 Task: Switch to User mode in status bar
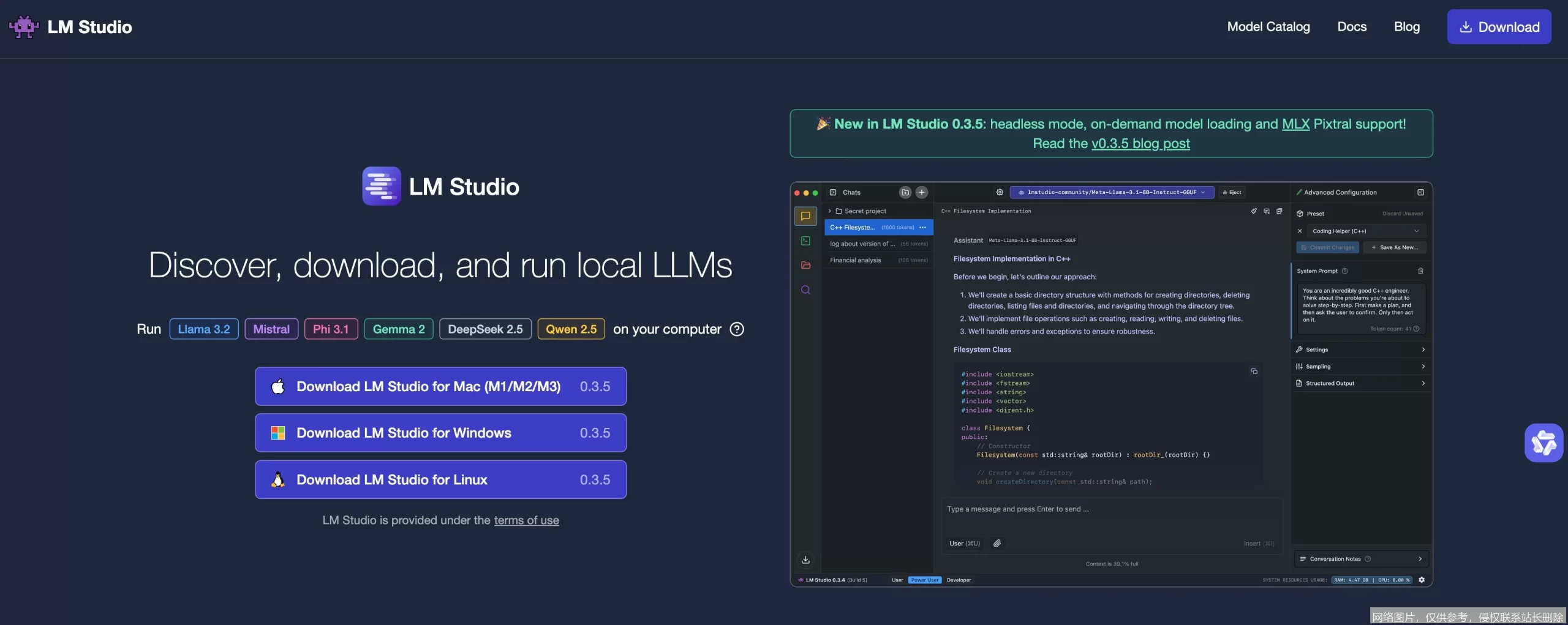coord(897,580)
